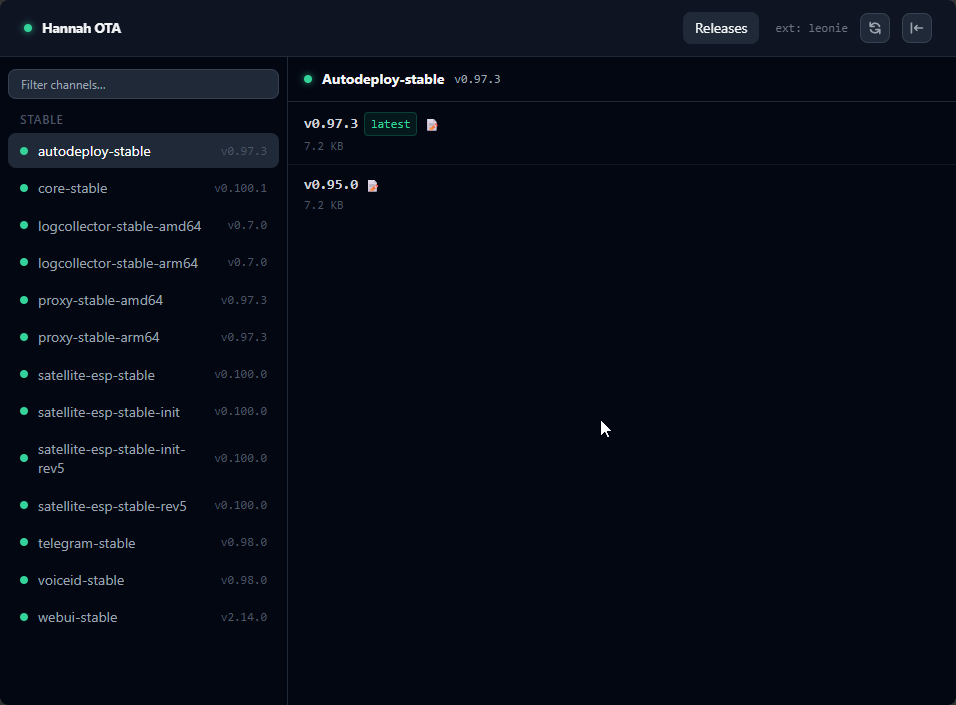956x705 pixels.
Task: Click the STABLE section heading in the sidebar
Action: 41,120
